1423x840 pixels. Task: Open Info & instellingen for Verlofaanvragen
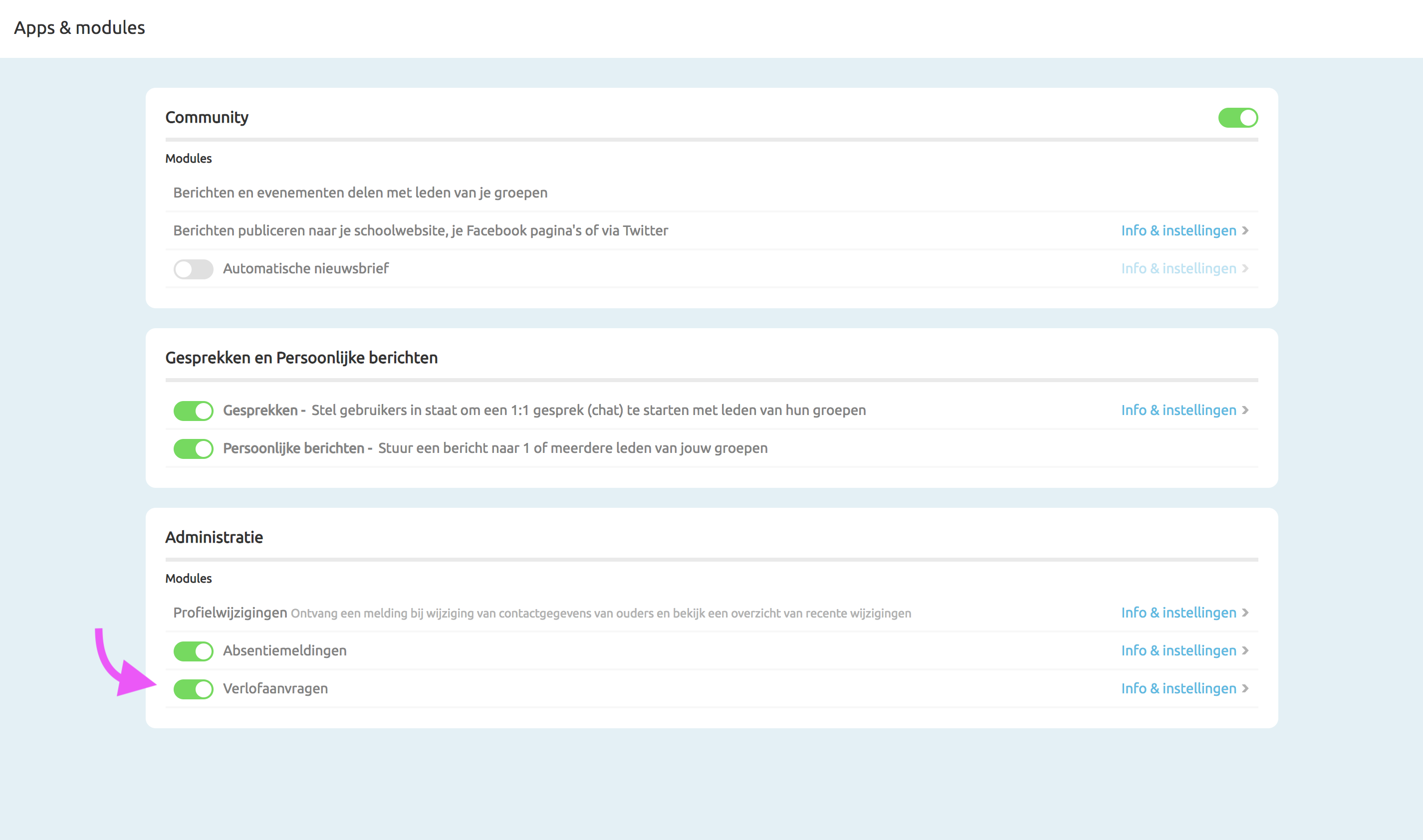(x=1178, y=688)
